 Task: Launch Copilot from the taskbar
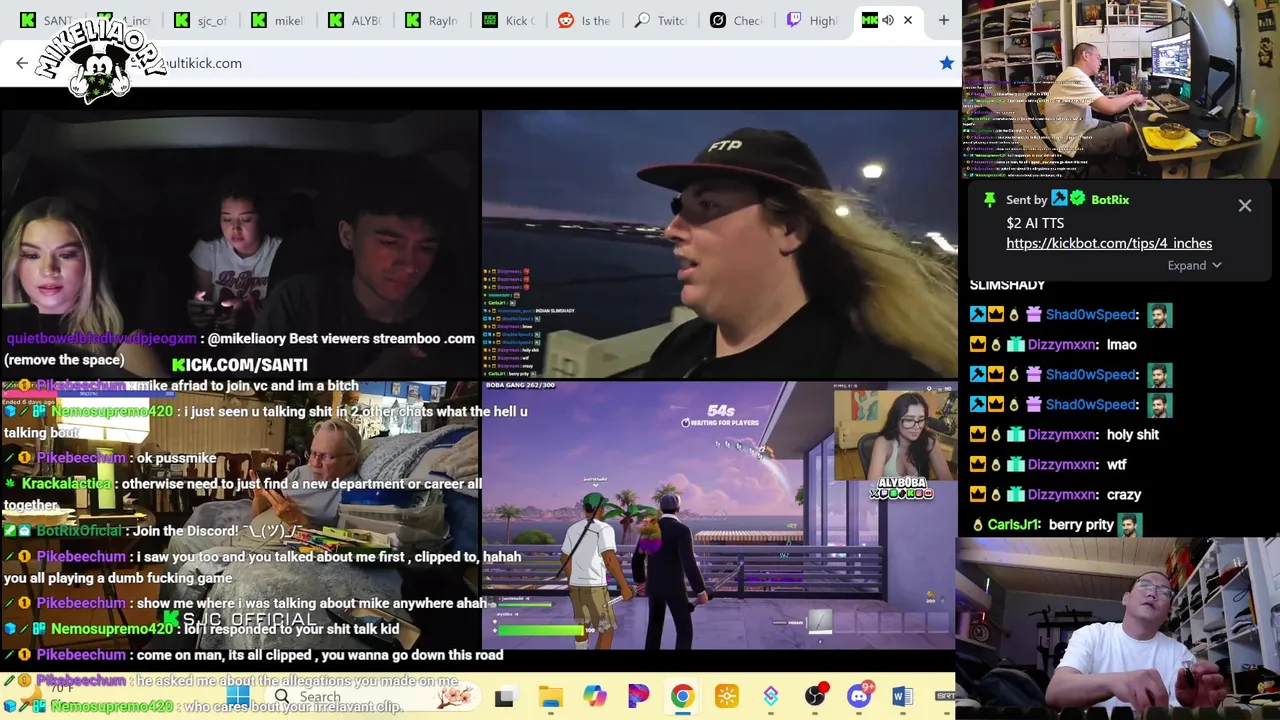[x=594, y=697]
